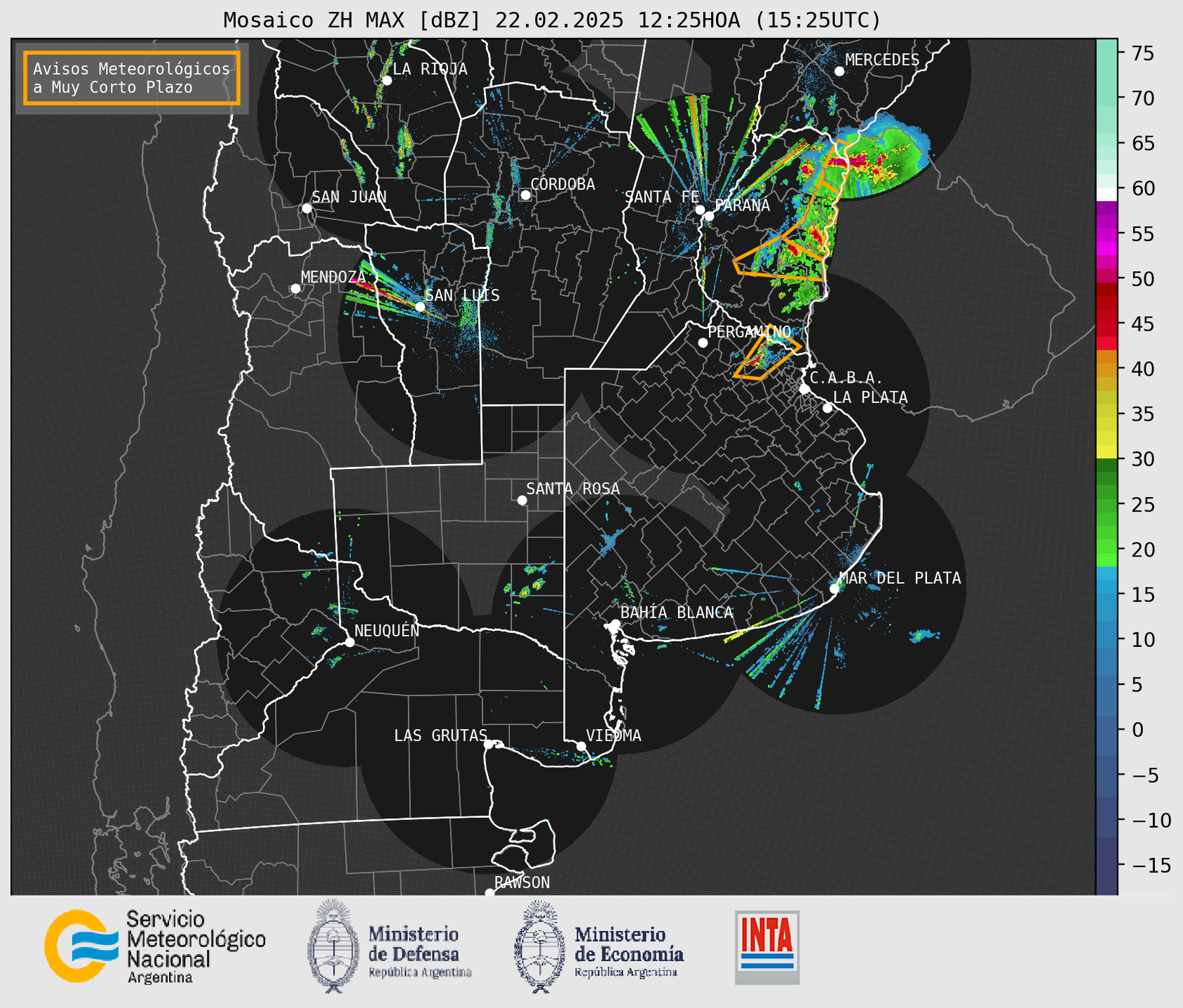Click the LAS GRUTAS city label

pyautogui.click(x=440, y=735)
